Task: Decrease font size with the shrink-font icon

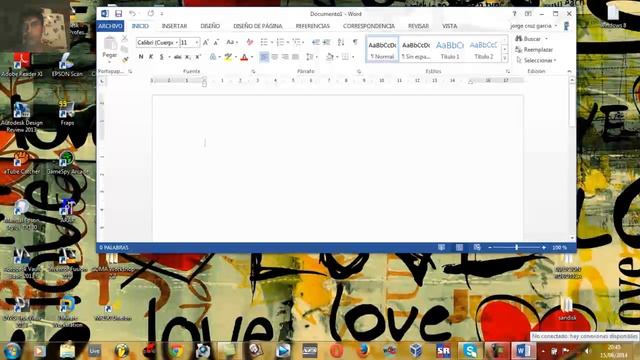Action: (216, 42)
